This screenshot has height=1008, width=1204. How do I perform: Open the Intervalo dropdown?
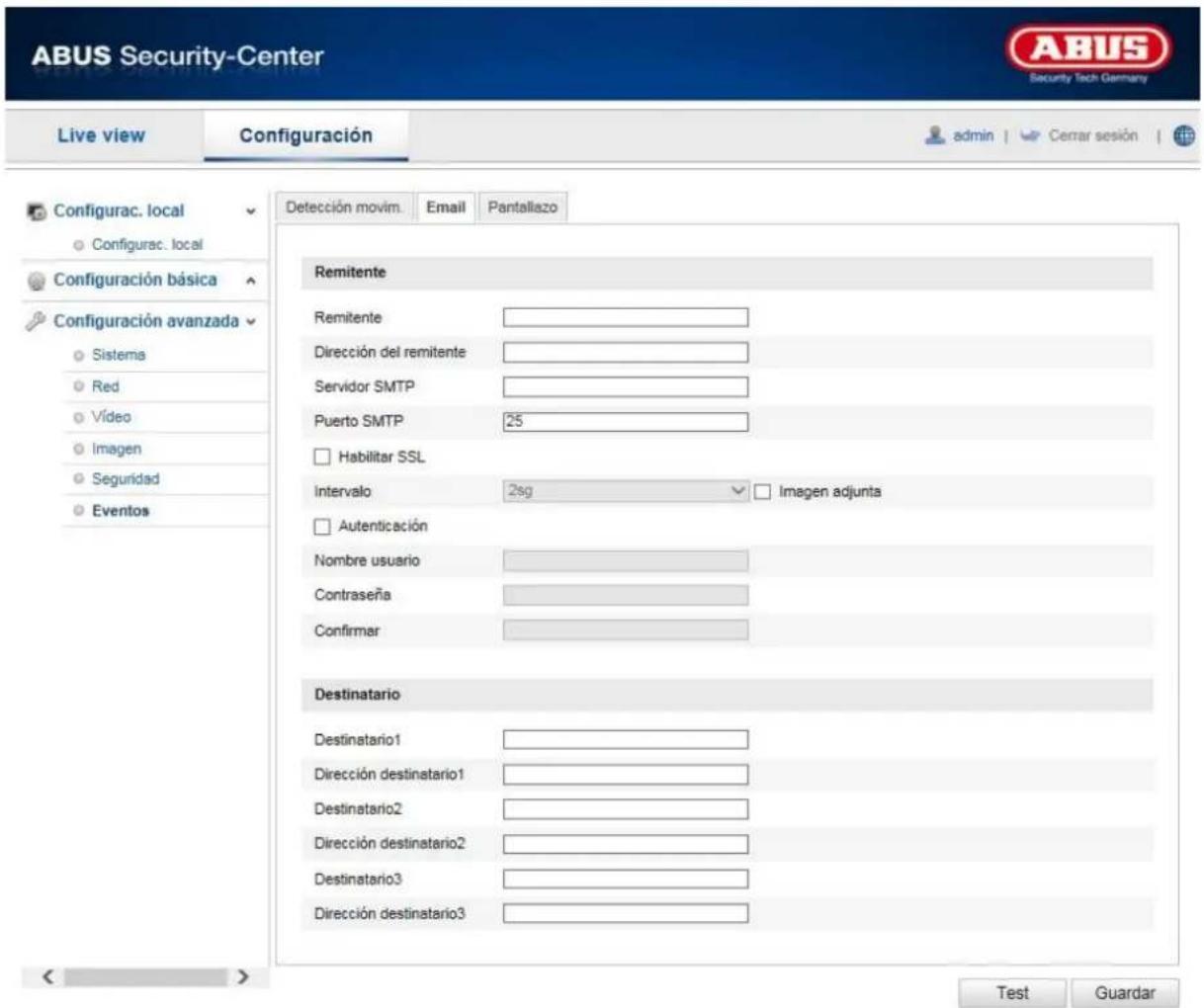[626, 491]
